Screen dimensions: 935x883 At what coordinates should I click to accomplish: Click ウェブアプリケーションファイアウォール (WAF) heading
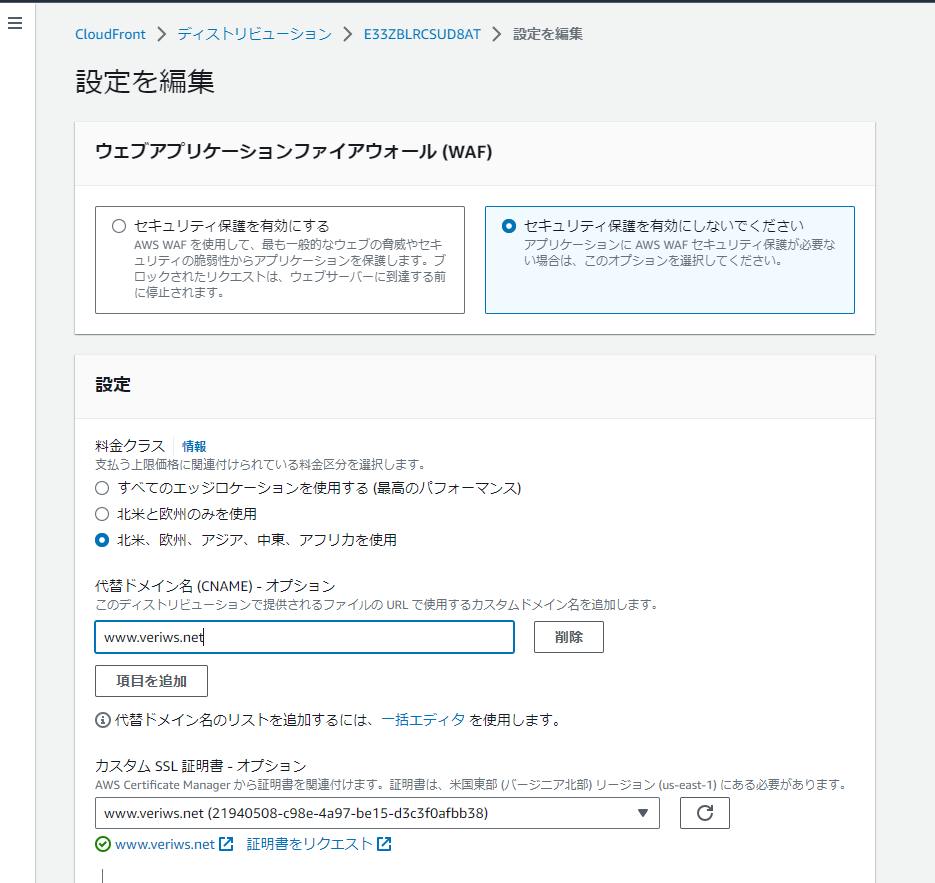(293, 151)
